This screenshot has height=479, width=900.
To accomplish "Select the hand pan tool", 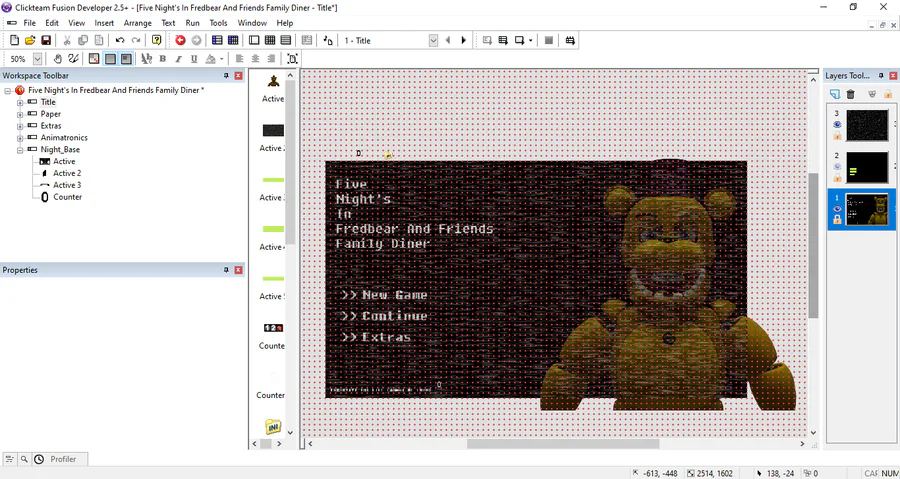I will click(x=57, y=59).
